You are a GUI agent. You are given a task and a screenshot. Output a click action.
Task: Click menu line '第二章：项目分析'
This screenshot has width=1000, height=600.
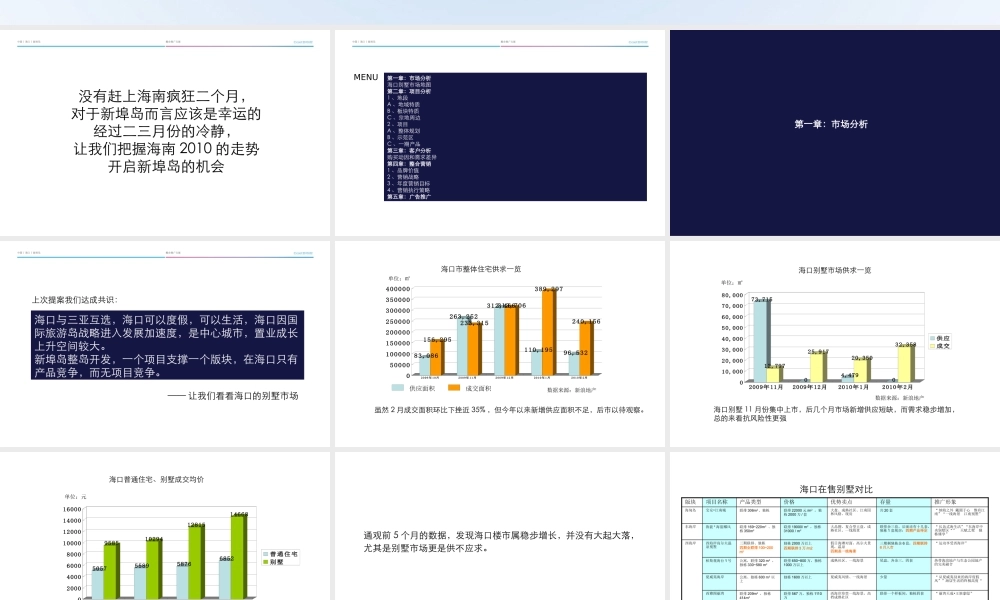click(x=409, y=91)
